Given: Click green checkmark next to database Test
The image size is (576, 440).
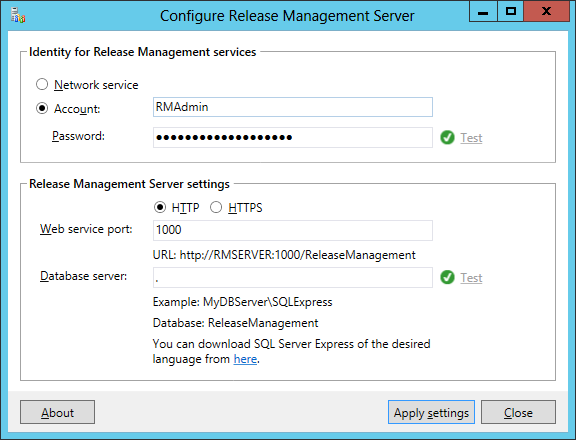Looking at the screenshot, I should [447, 277].
